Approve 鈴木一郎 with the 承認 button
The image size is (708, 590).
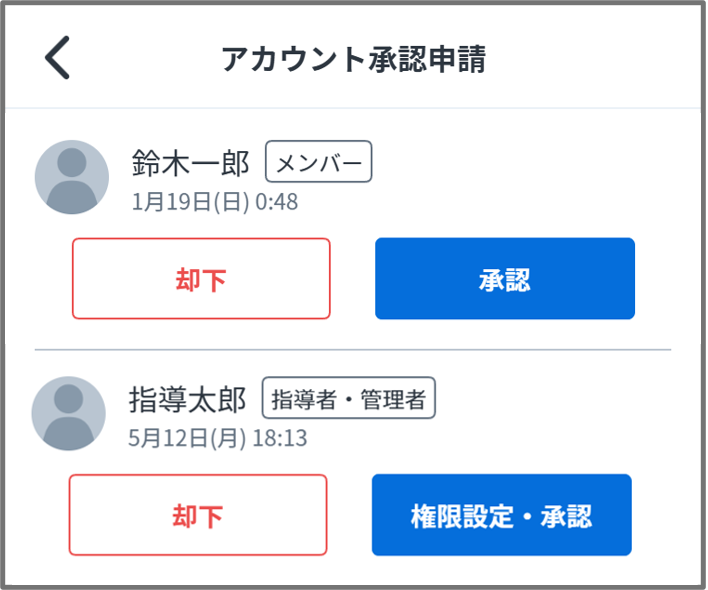tap(504, 279)
